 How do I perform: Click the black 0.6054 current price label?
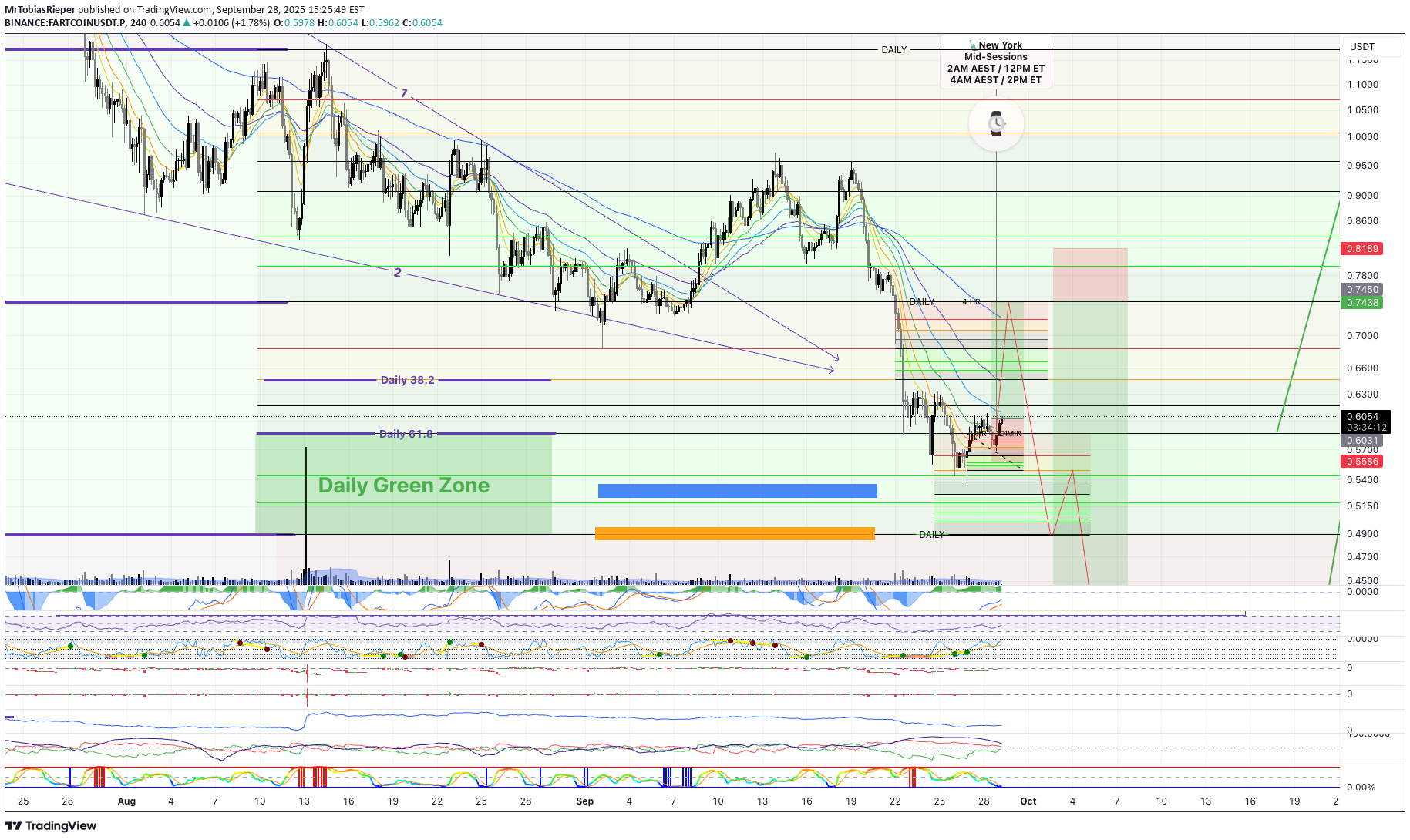tap(1362, 417)
